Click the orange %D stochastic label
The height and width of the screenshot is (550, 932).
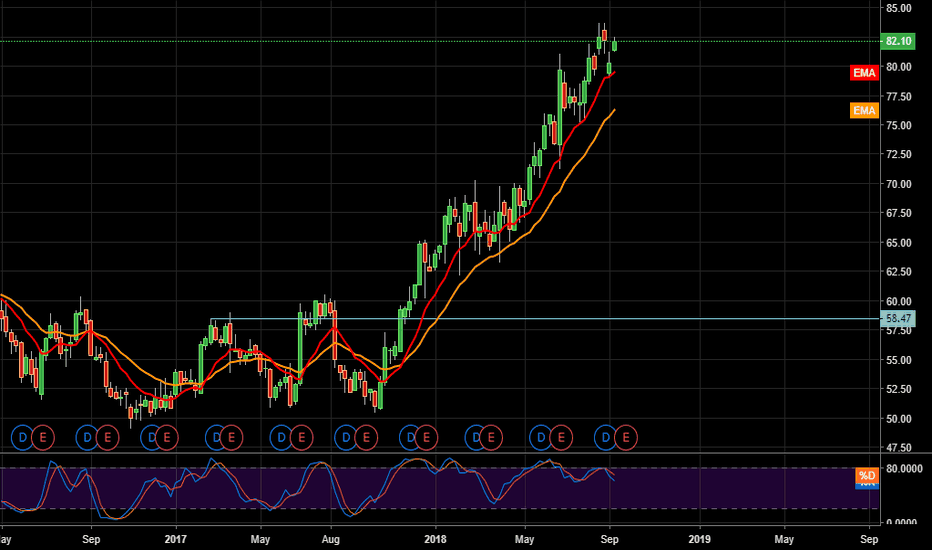pyautogui.click(x=867, y=475)
